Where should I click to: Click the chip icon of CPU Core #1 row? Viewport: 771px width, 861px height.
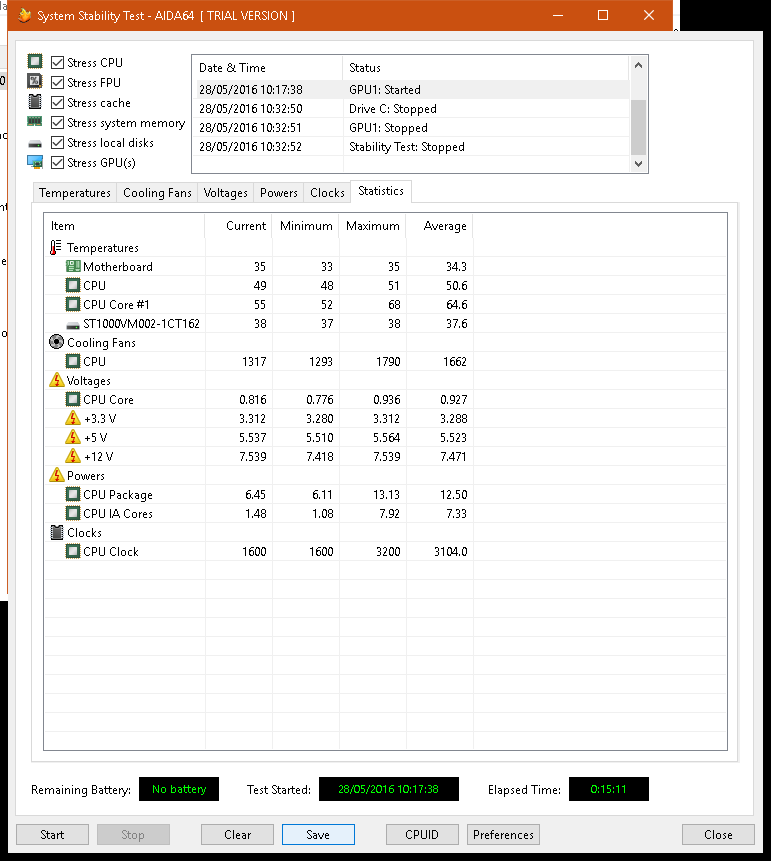[73, 304]
